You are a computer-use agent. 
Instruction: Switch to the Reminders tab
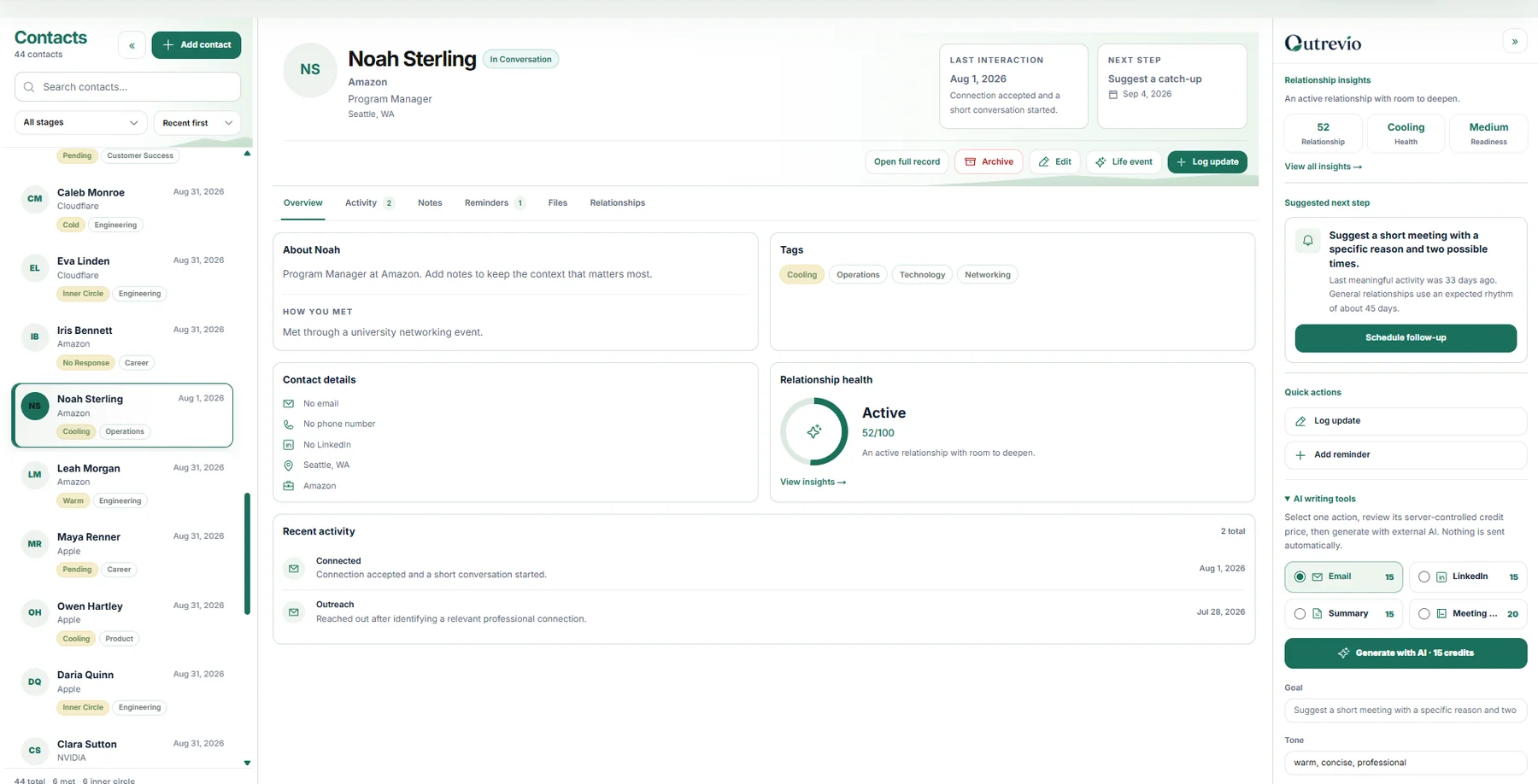pos(495,203)
